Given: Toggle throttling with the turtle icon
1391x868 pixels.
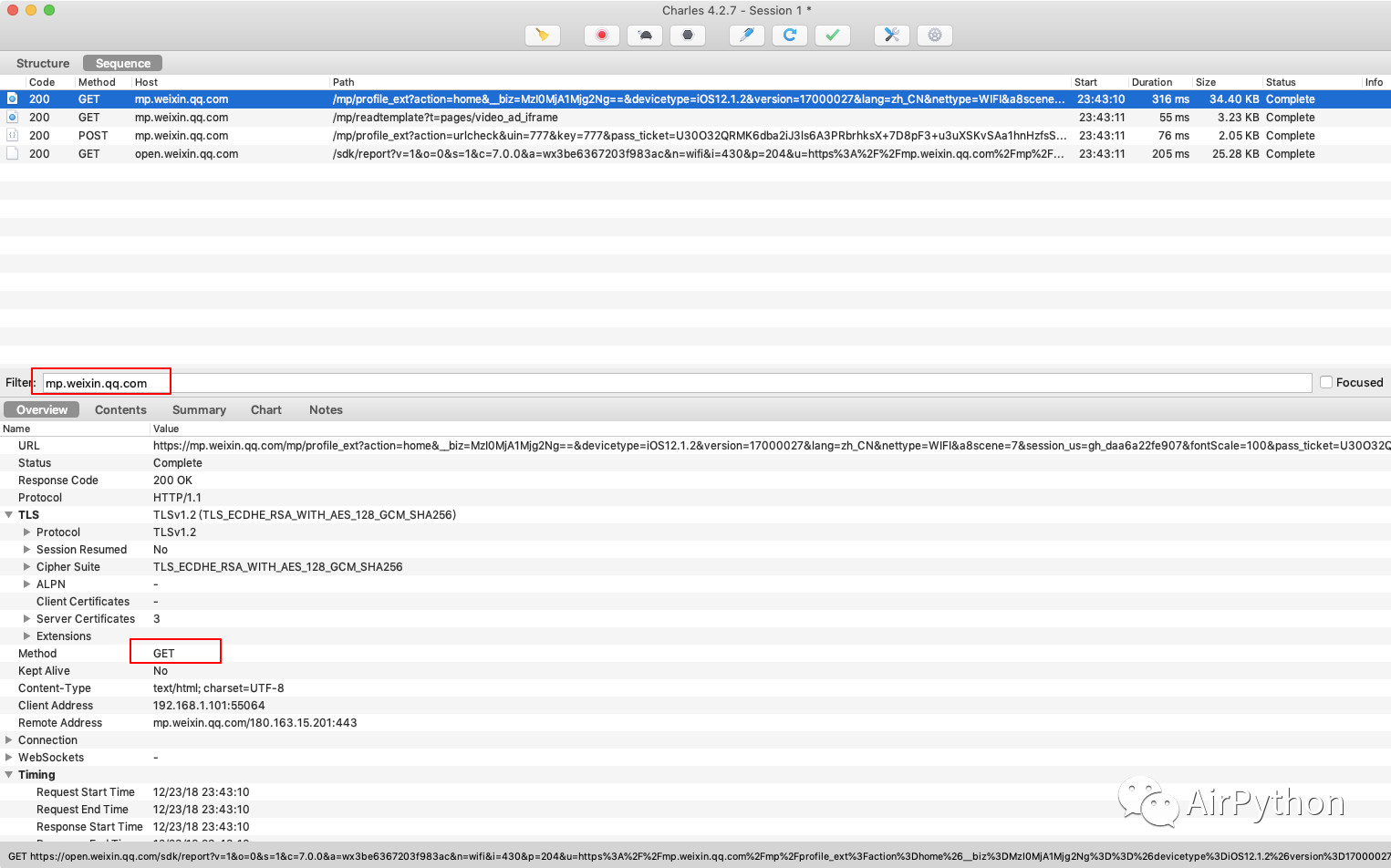Looking at the screenshot, I should [645, 36].
